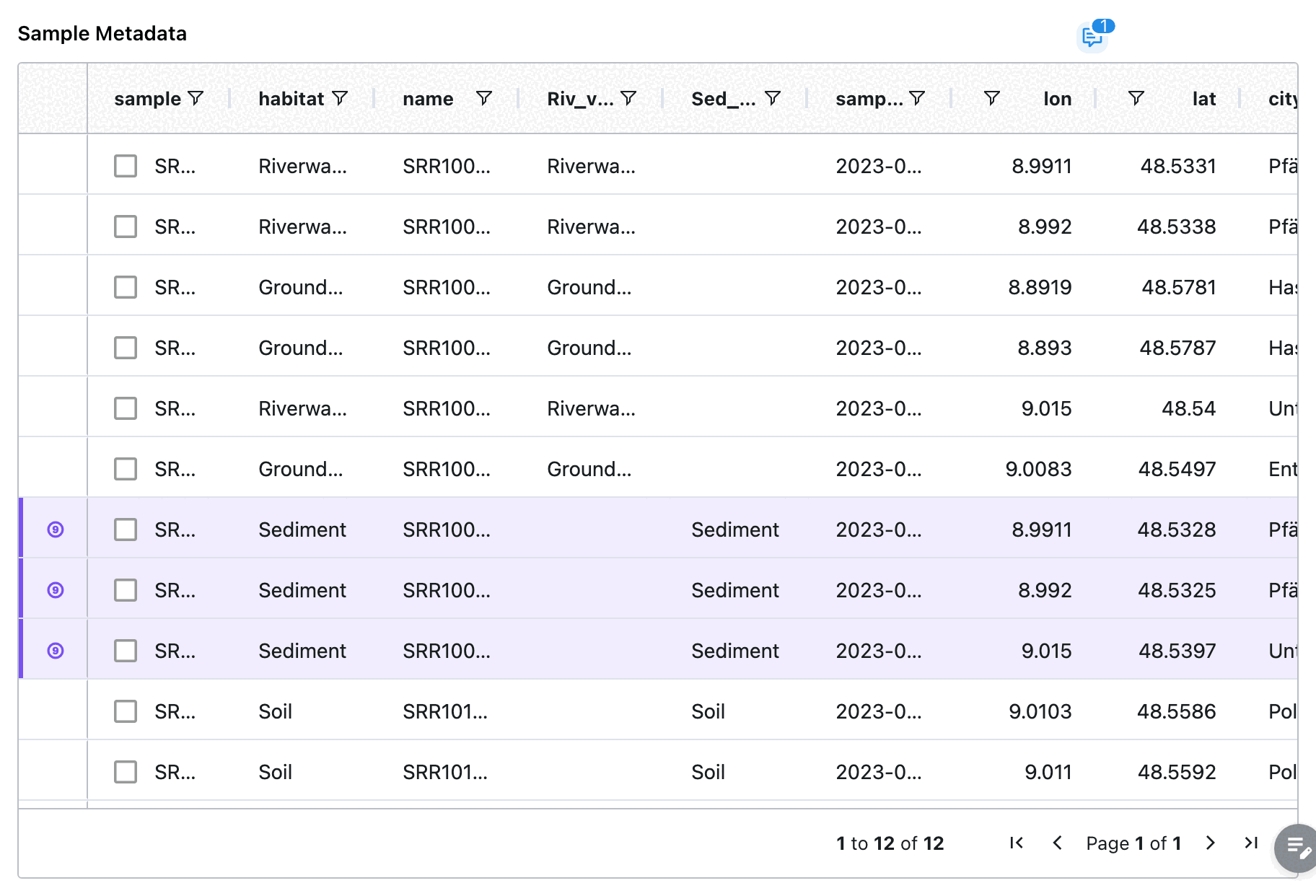Go to previous page
Screen dimensions: 1316x896
tap(1057, 843)
